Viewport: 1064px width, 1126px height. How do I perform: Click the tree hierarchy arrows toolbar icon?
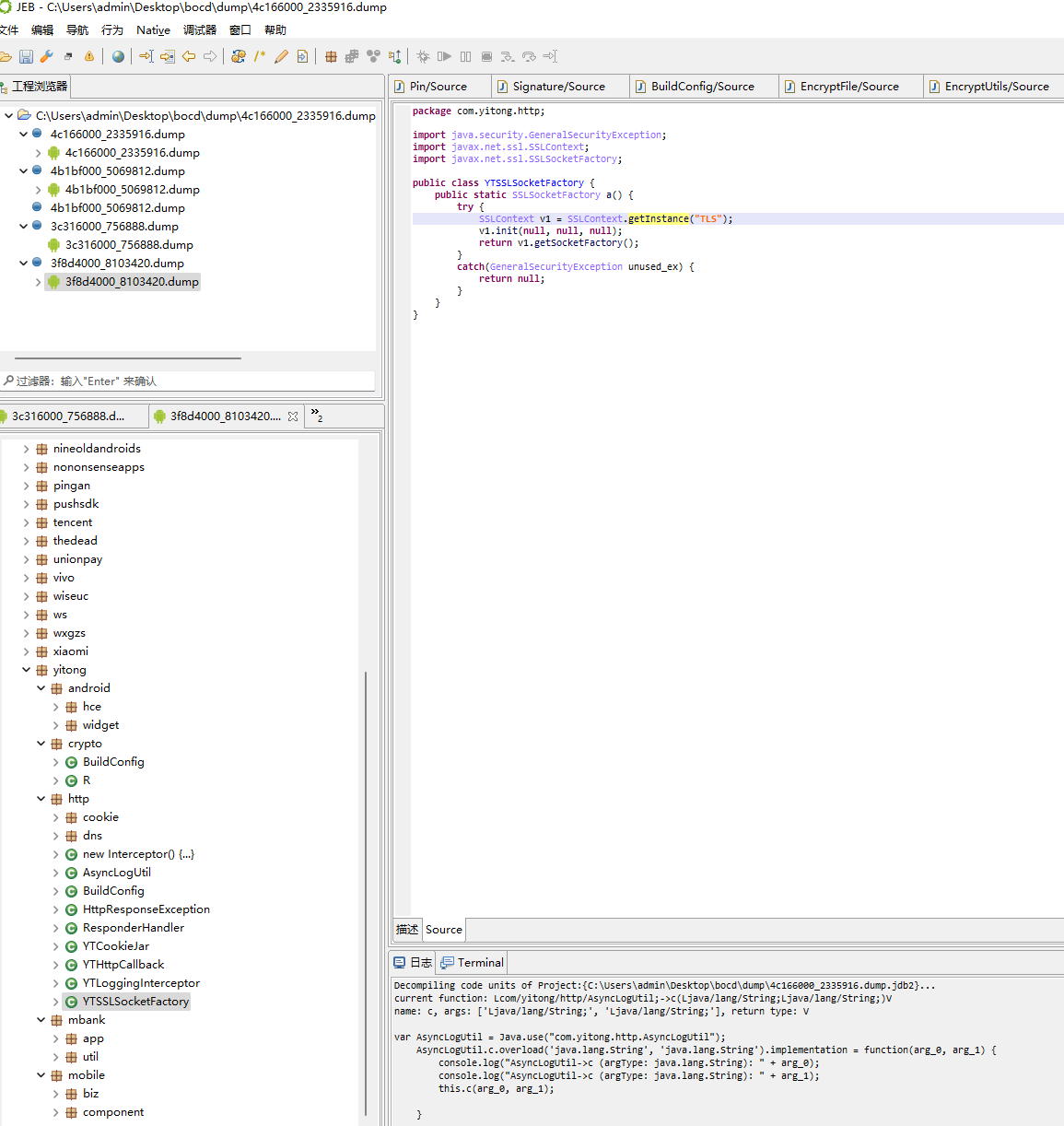(394, 56)
